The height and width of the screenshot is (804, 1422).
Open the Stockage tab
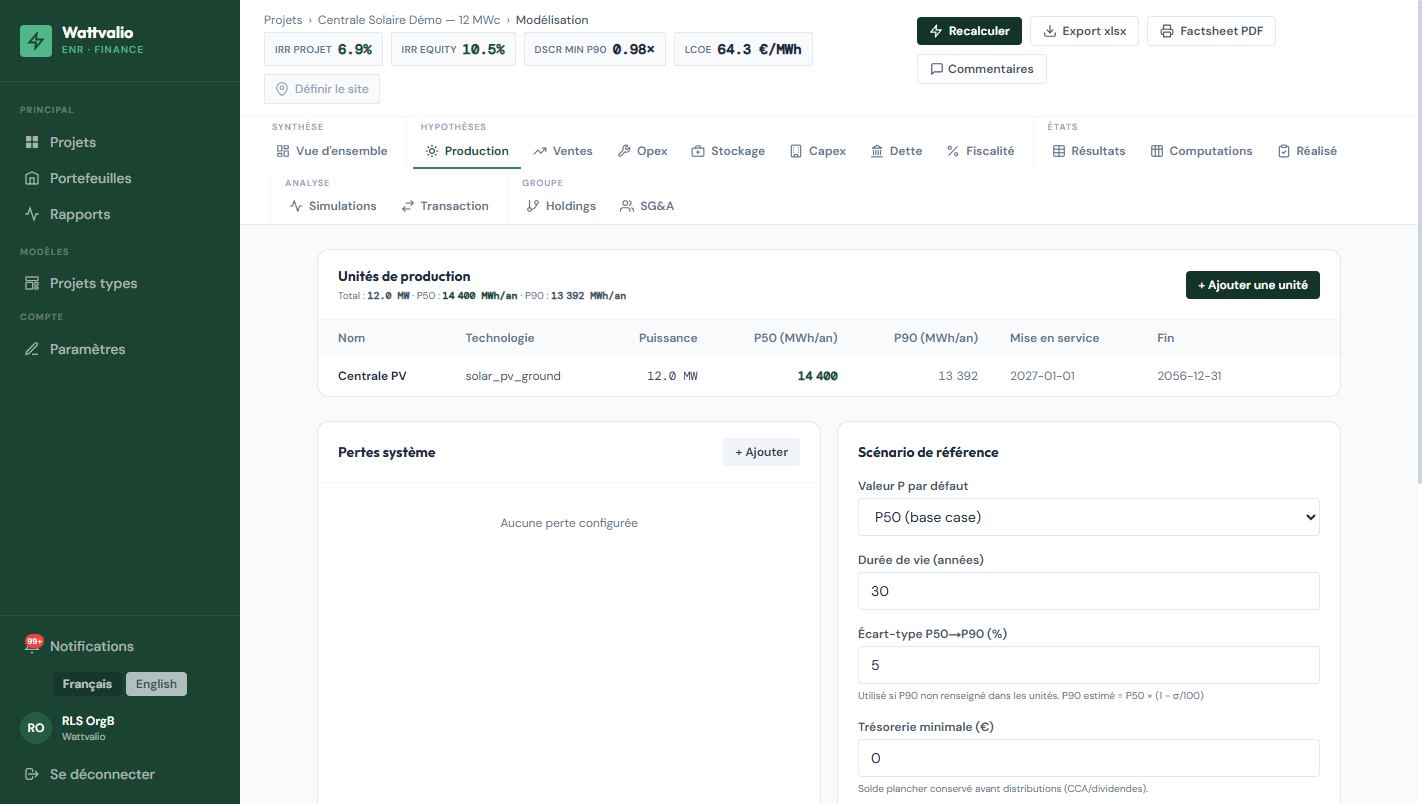click(x=728, y=151)
